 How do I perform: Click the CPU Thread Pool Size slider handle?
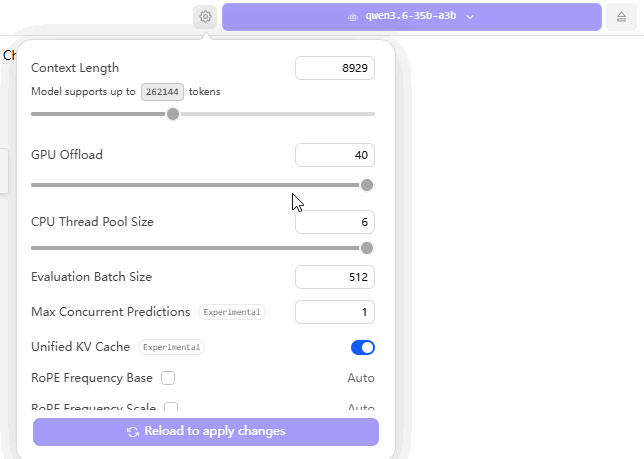(367, 248)
